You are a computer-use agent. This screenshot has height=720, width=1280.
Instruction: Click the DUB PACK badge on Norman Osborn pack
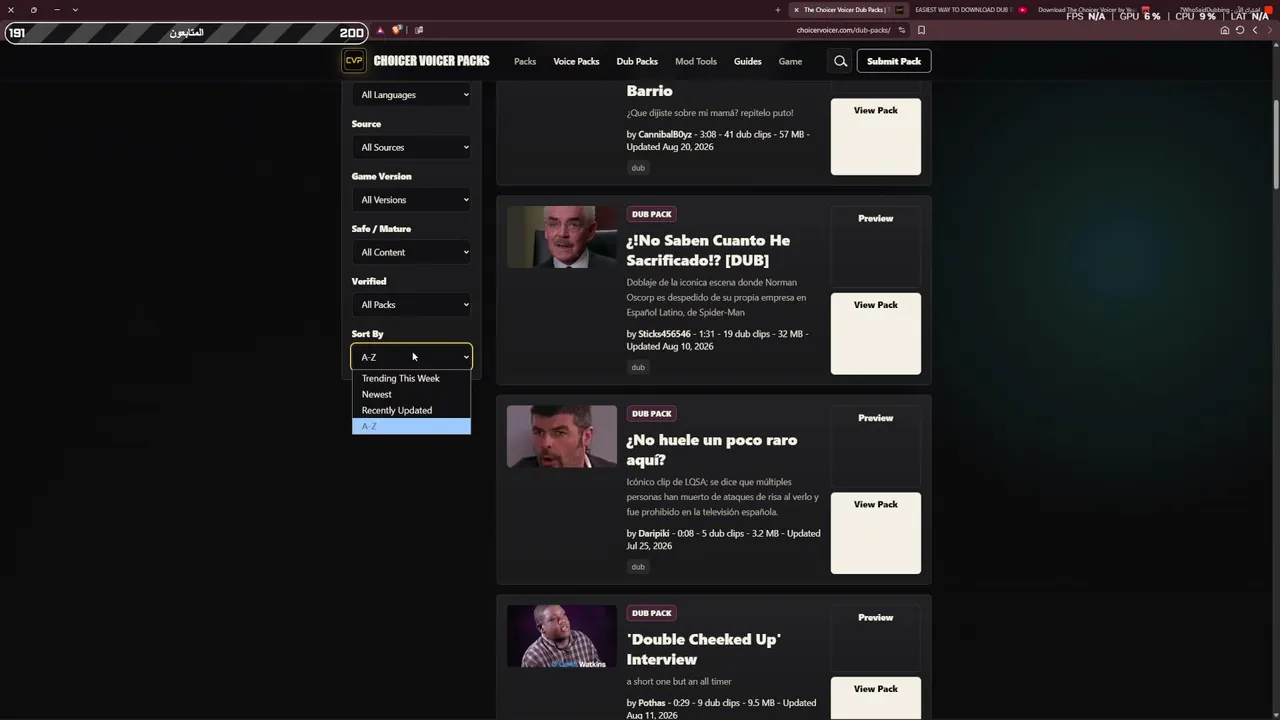click(x=652, y=214)
